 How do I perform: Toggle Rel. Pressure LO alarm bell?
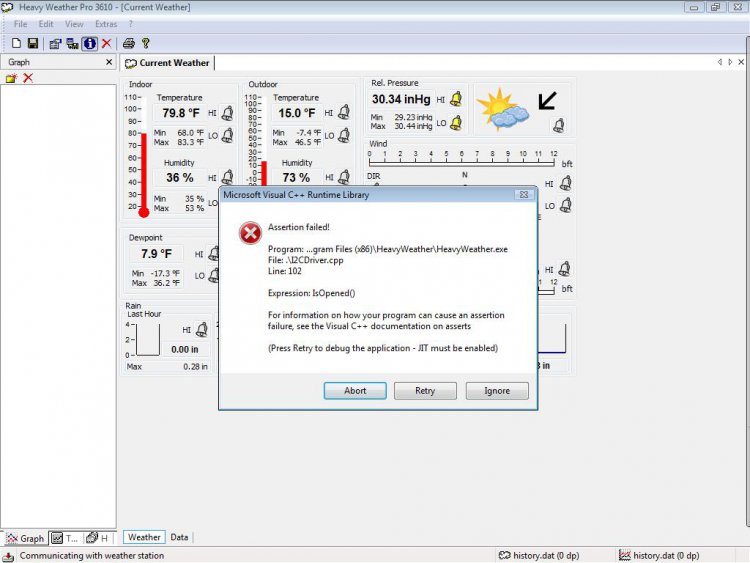click(456, 123)
